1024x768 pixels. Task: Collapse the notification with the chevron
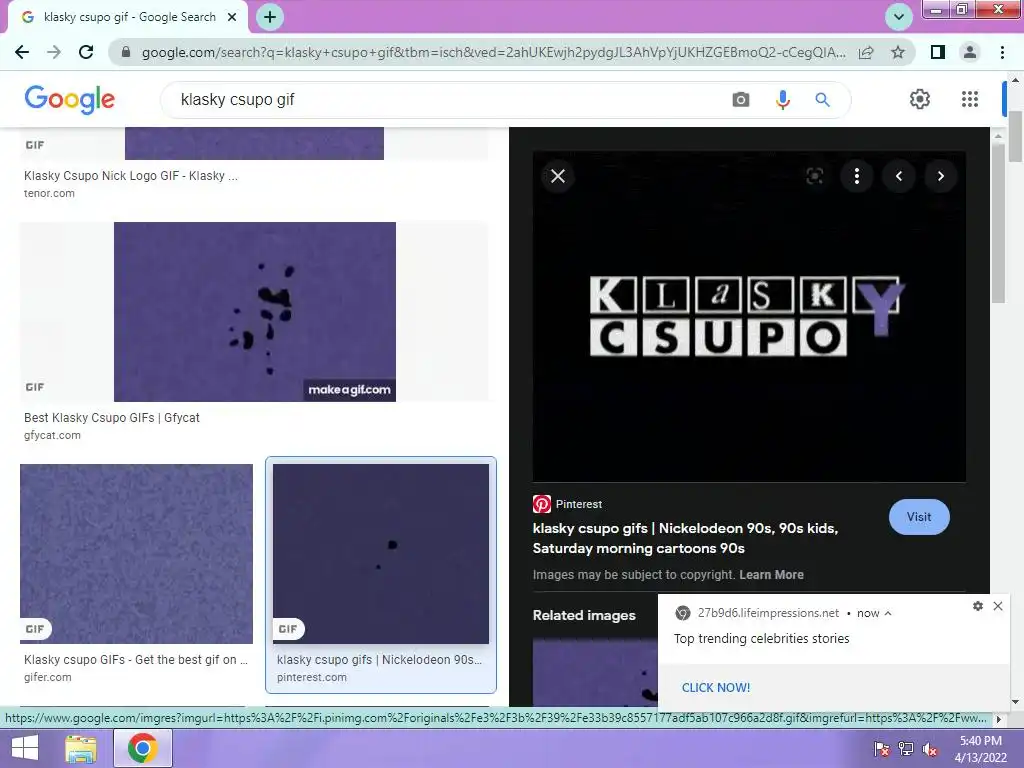tap(888, 613)
